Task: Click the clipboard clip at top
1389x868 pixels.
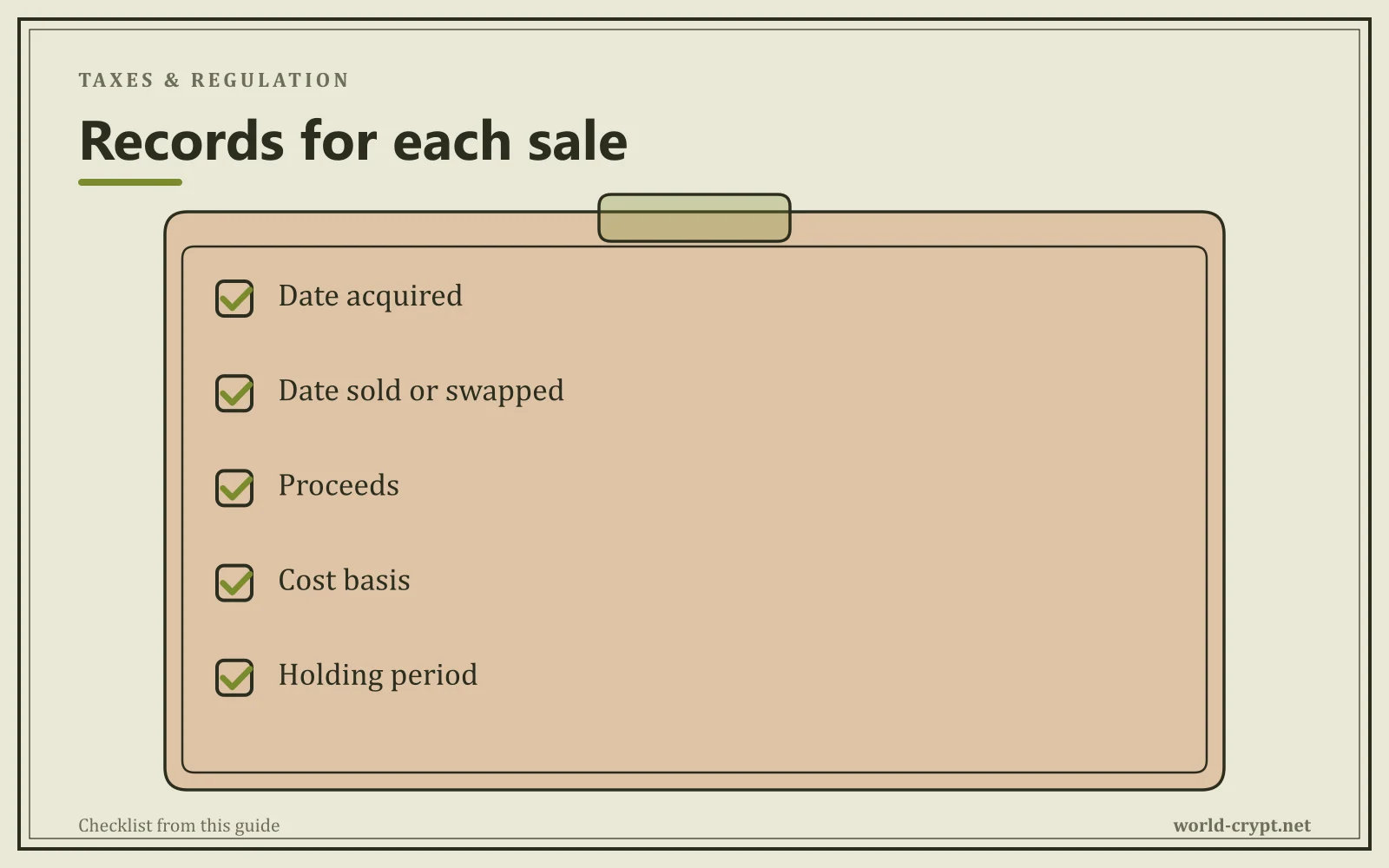Action: (x=694, y=218)
